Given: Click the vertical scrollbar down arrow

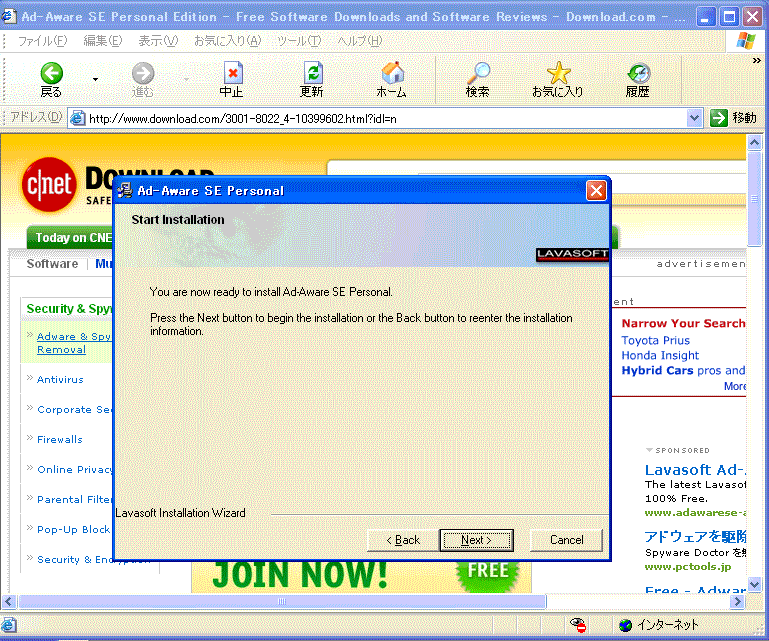Looking at the screenshot, I should pos(754,584).
